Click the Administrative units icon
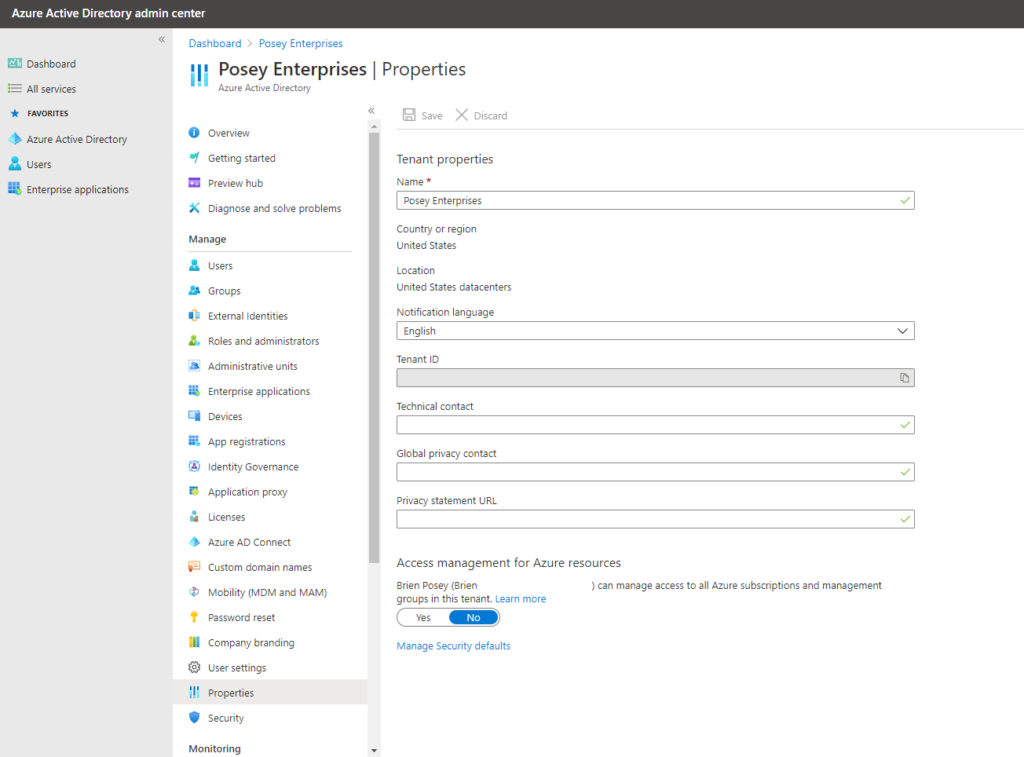 (194, 366)
